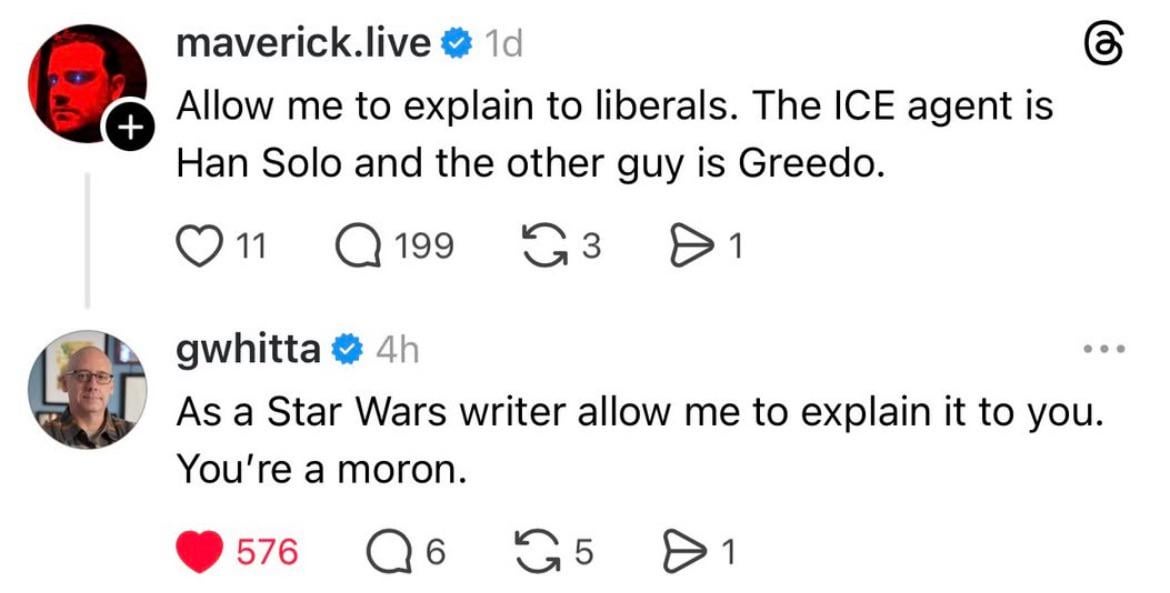1170x593 pixels.
Task: Open the maverick.live username link
Action: click(x=303, y=43)
